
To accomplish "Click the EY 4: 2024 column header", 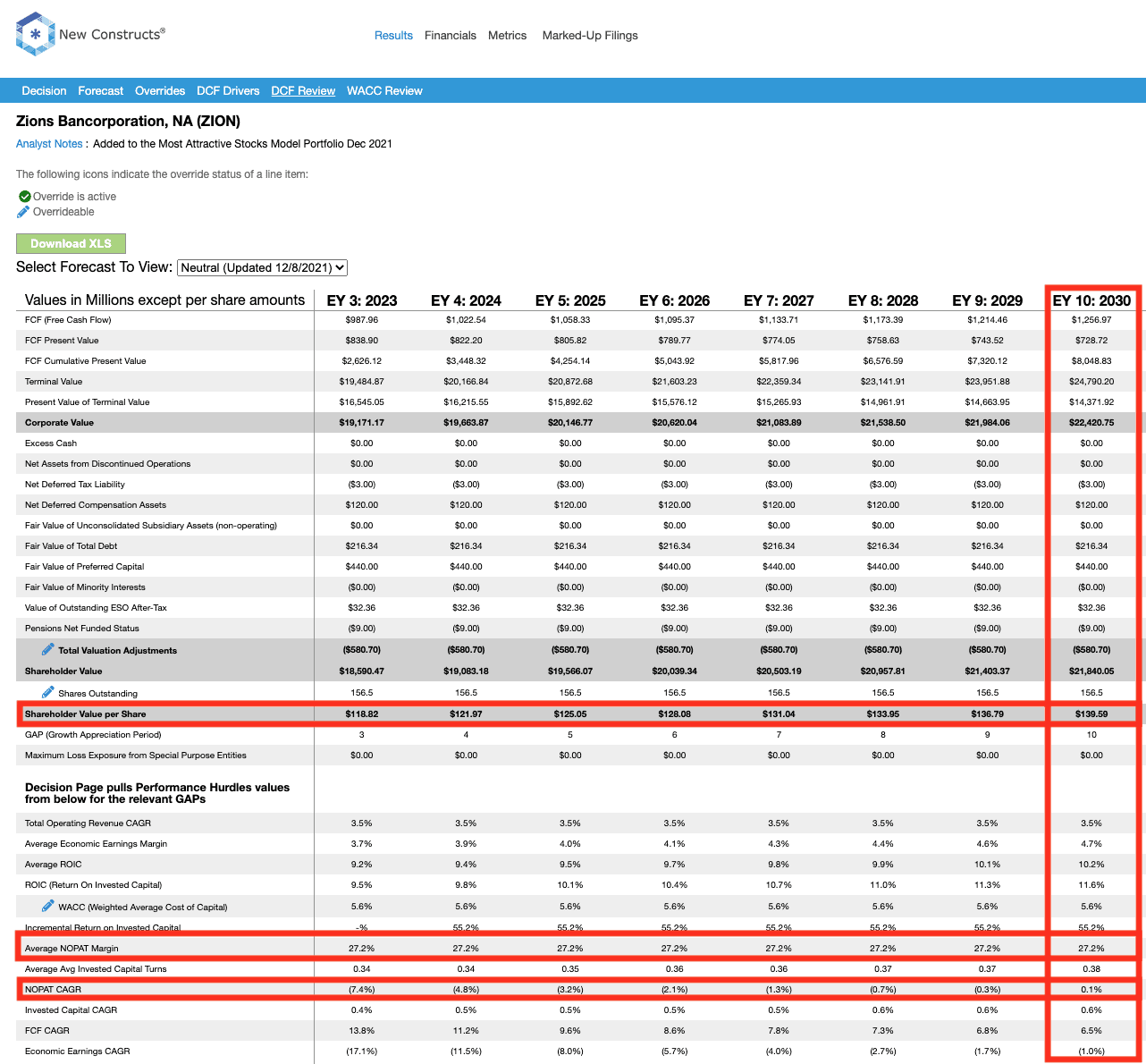I will (466, 300).
